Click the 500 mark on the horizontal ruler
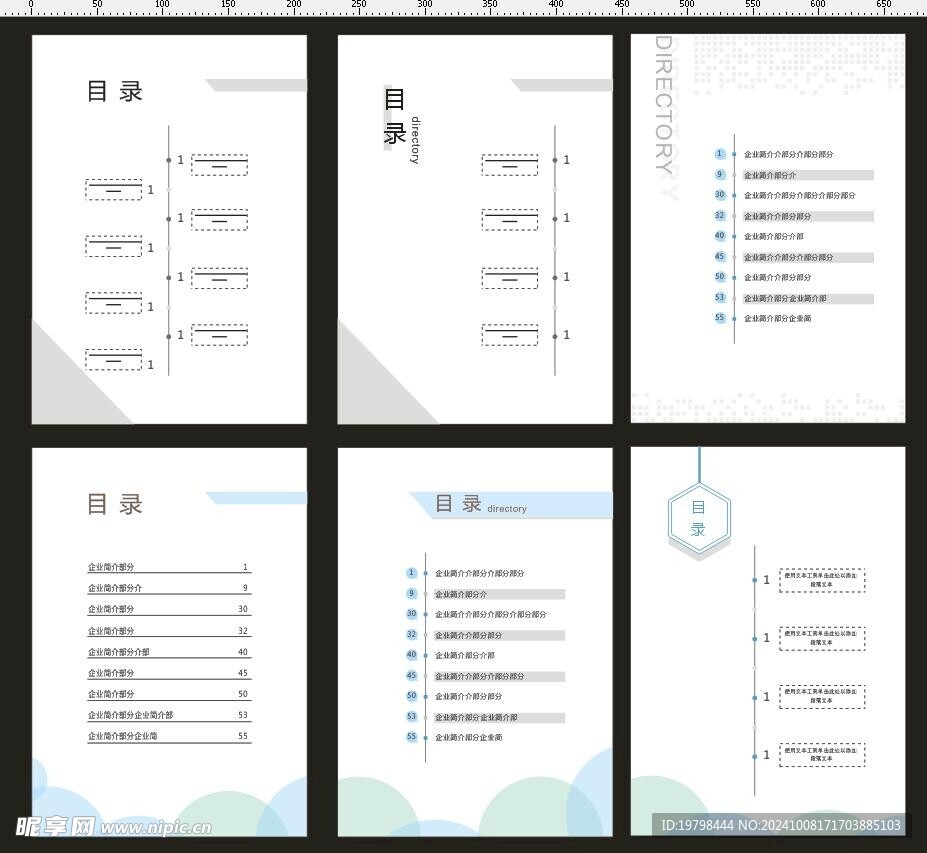The width and height of the screenshot is (927, 853). [x=687, y=4]
